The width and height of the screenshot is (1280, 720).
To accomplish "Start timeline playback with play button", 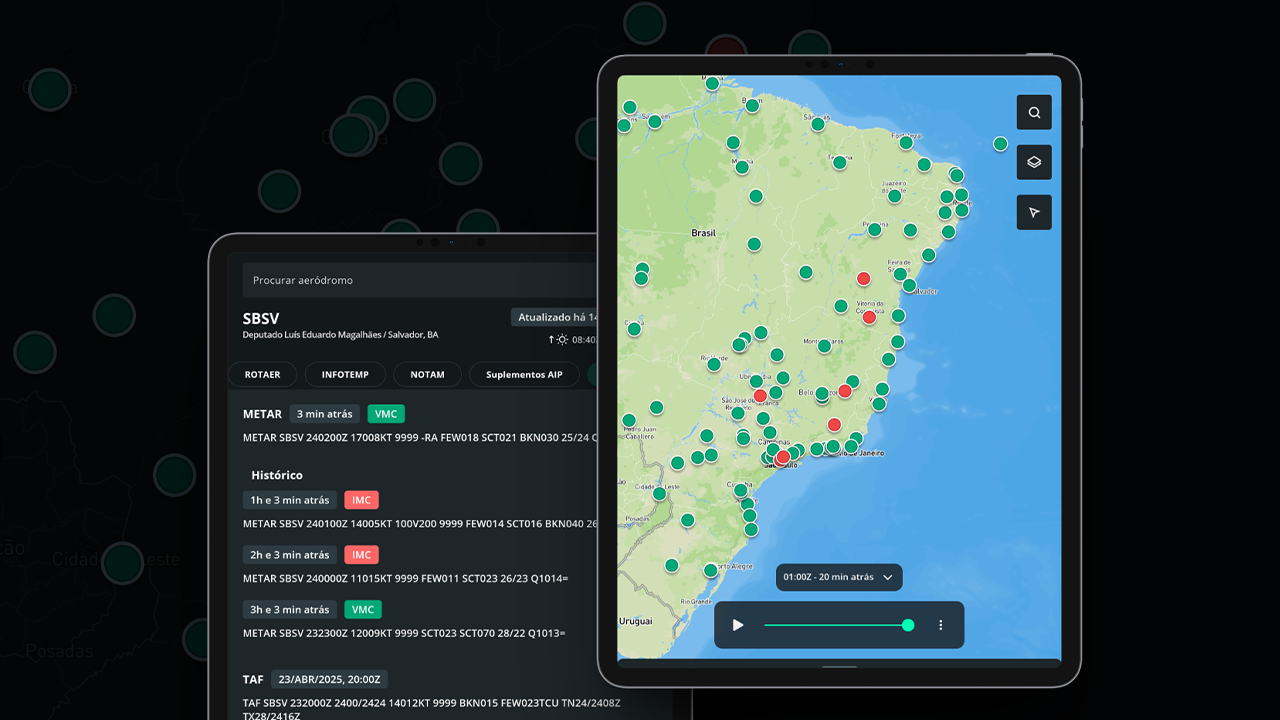I will pyautogui.click(x=738, y=625).
